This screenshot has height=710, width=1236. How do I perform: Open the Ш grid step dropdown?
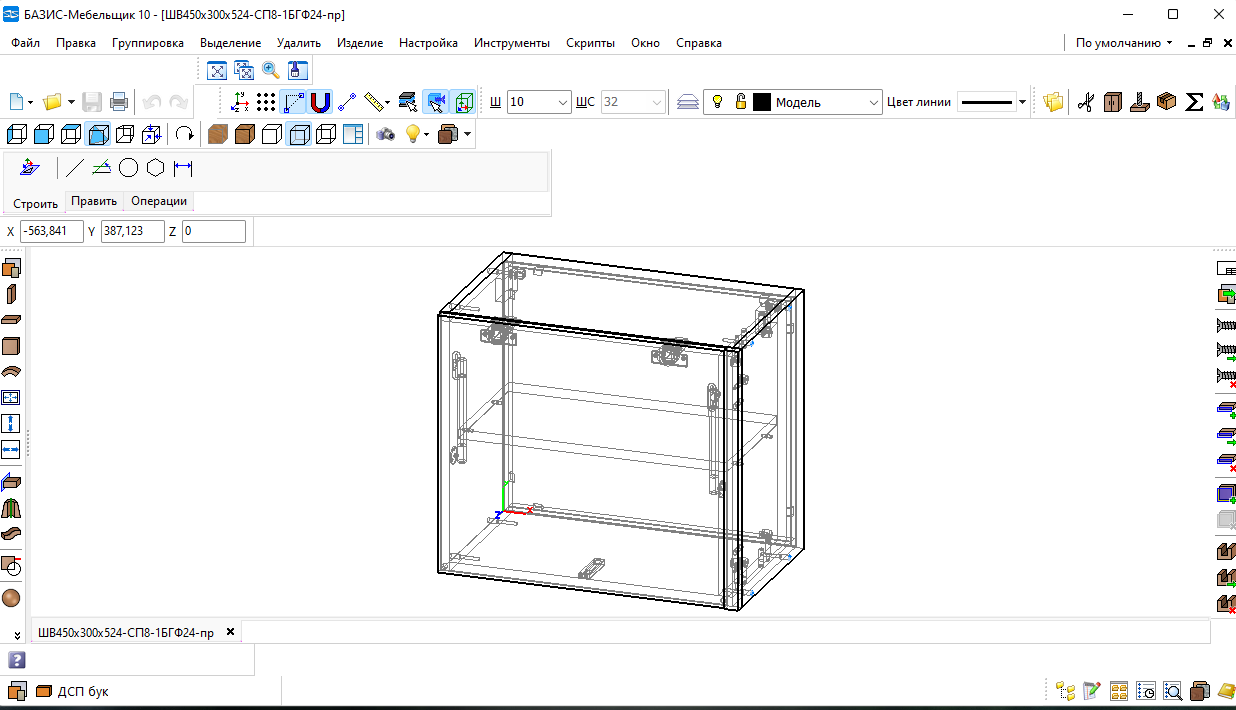[562, 102]
